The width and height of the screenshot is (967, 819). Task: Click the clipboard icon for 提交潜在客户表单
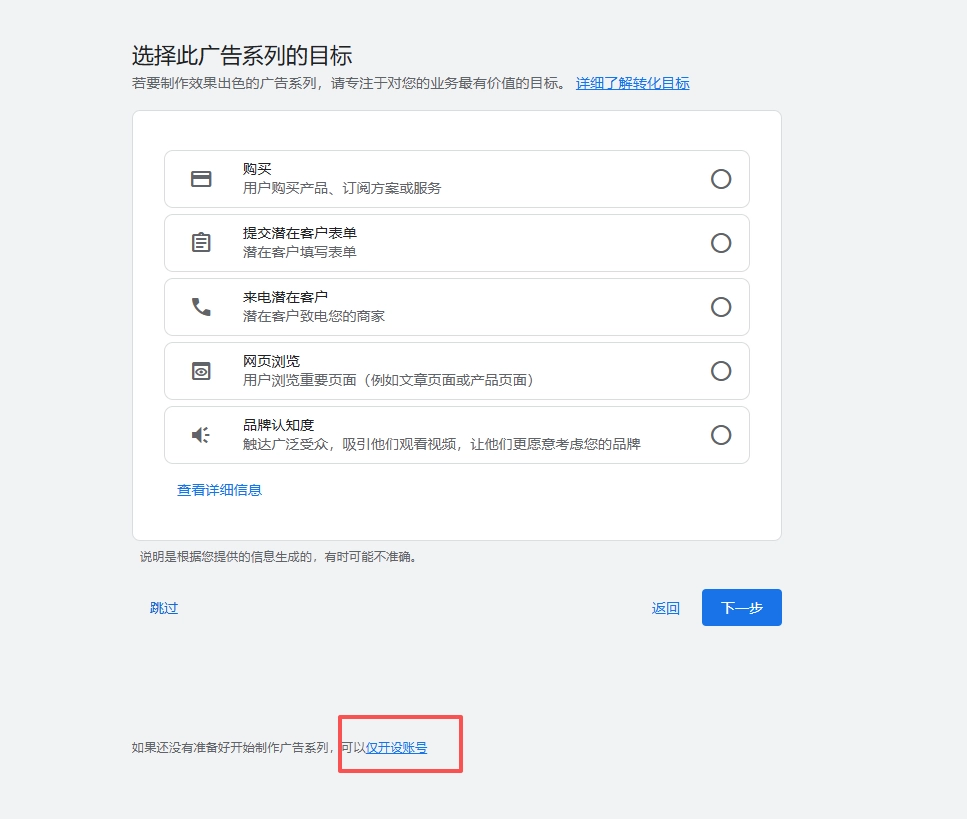(x=201, y=242)
